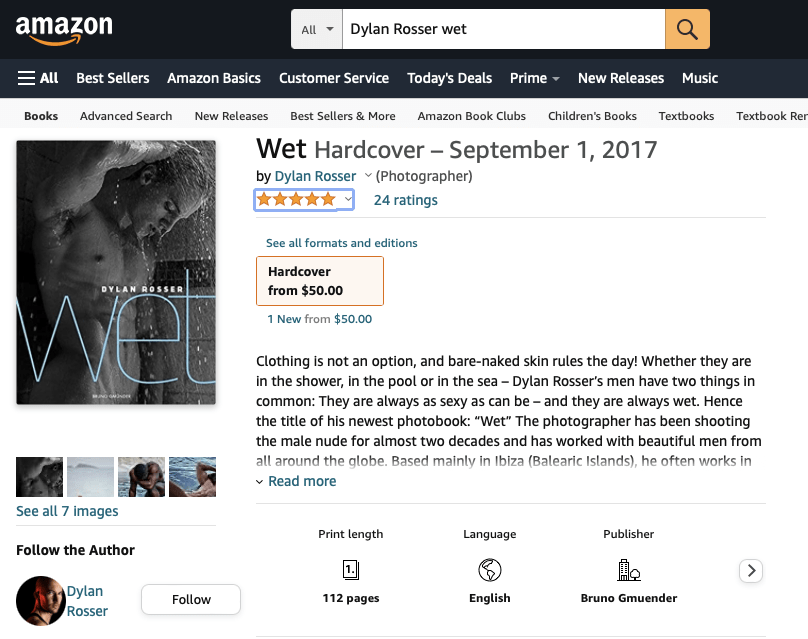Click the search field with Dylan Rosser wet

[503, 29]
